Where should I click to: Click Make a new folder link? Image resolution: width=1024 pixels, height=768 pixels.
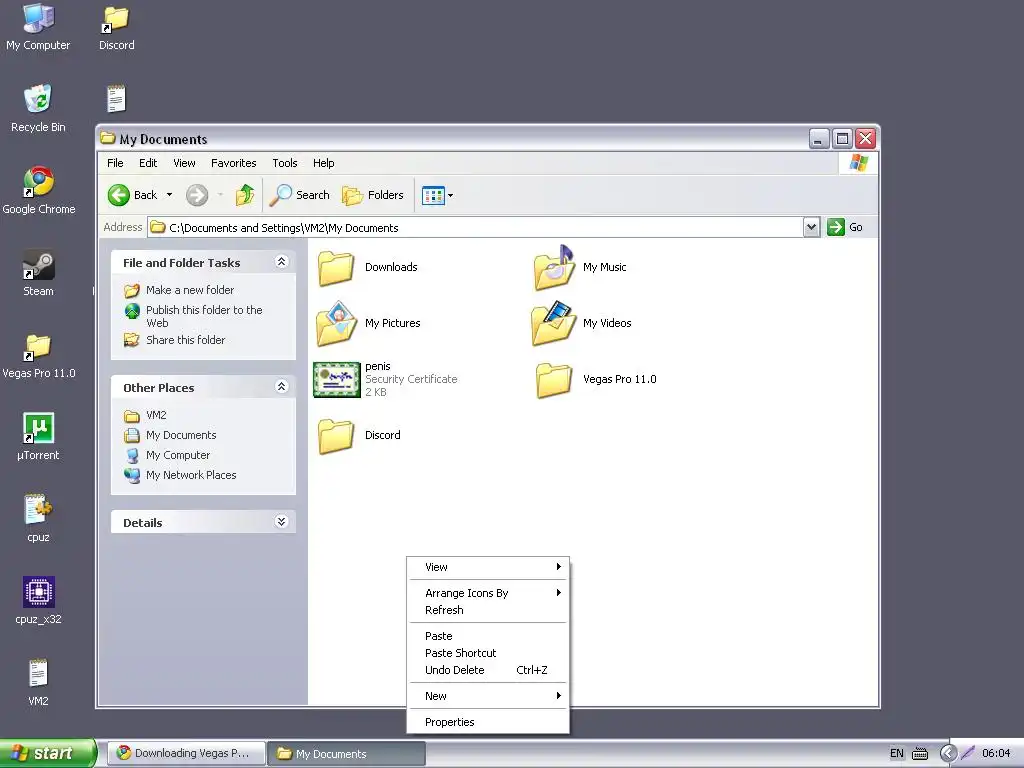[189, 290]
